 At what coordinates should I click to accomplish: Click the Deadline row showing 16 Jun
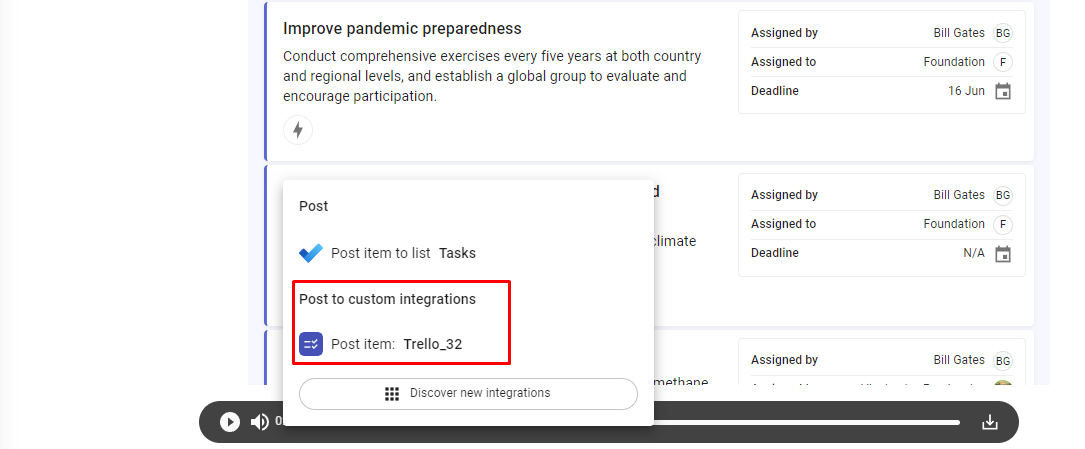click(881, 91)
